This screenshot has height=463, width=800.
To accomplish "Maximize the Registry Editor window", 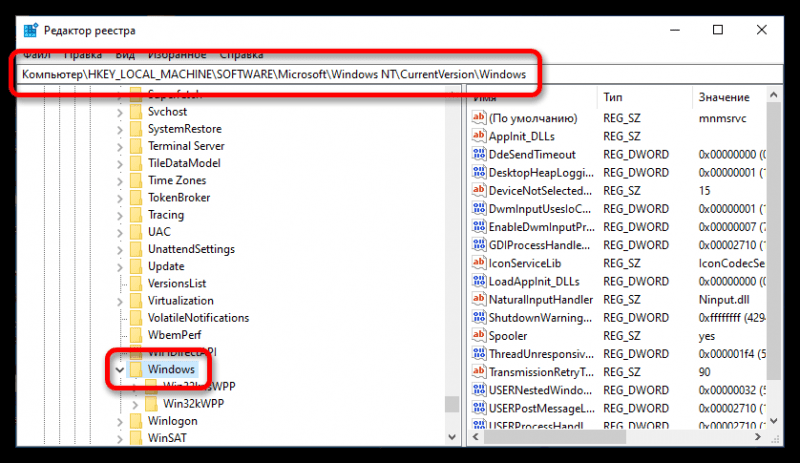I will point(718,30).
